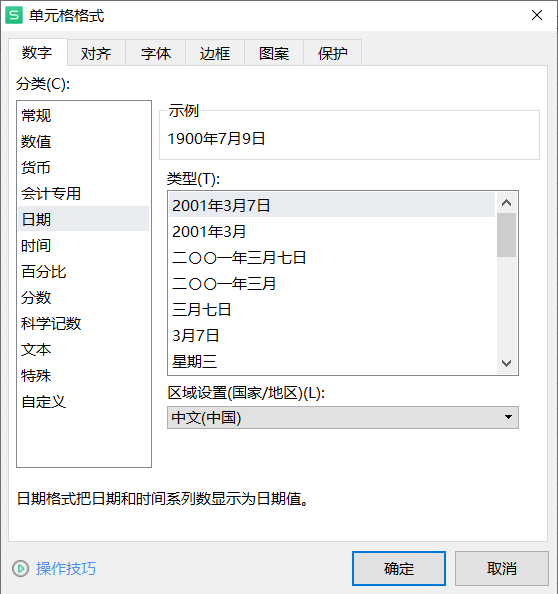Open the 操作技巧 link
Screen dimensions: 558x594
pos(66,568)
